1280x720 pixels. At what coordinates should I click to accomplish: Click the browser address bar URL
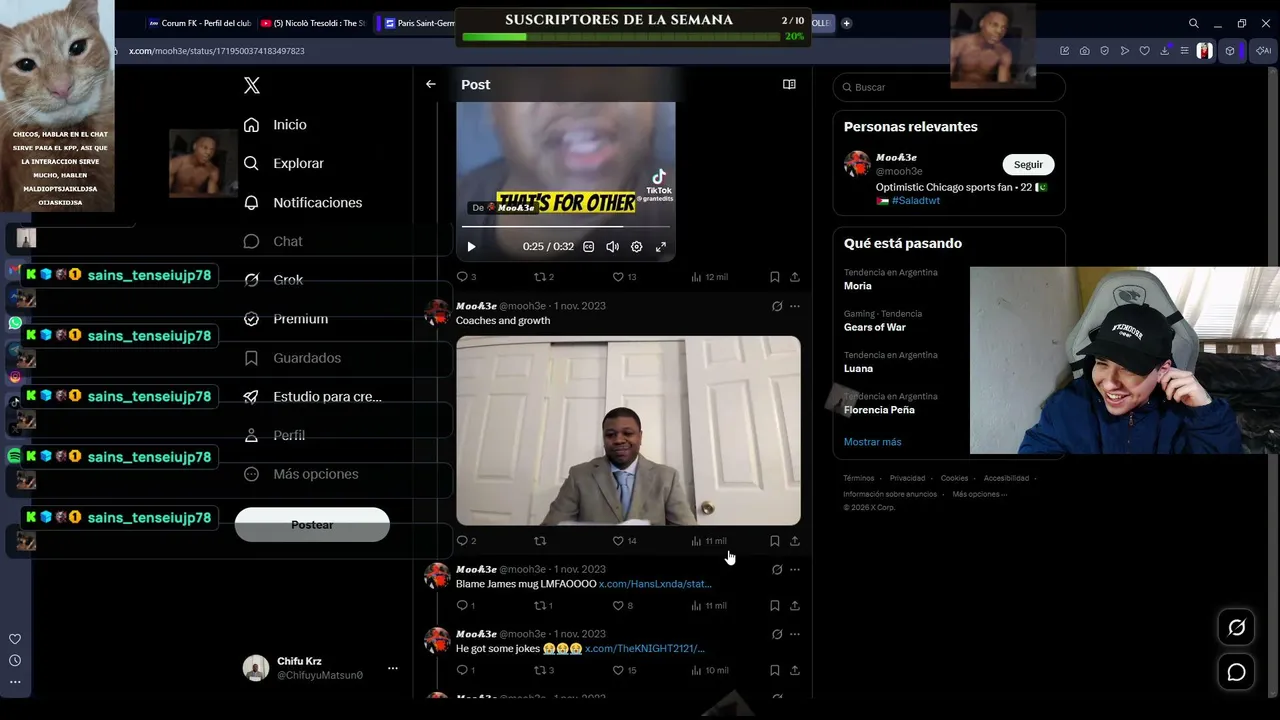217,51
